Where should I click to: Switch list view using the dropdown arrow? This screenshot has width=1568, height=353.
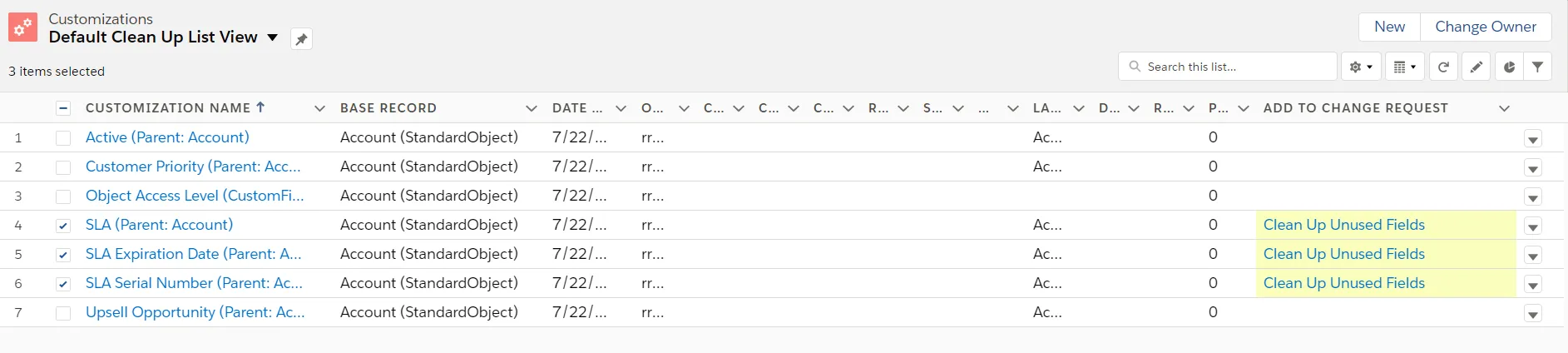pyautogui.click(x=272, y=37)
